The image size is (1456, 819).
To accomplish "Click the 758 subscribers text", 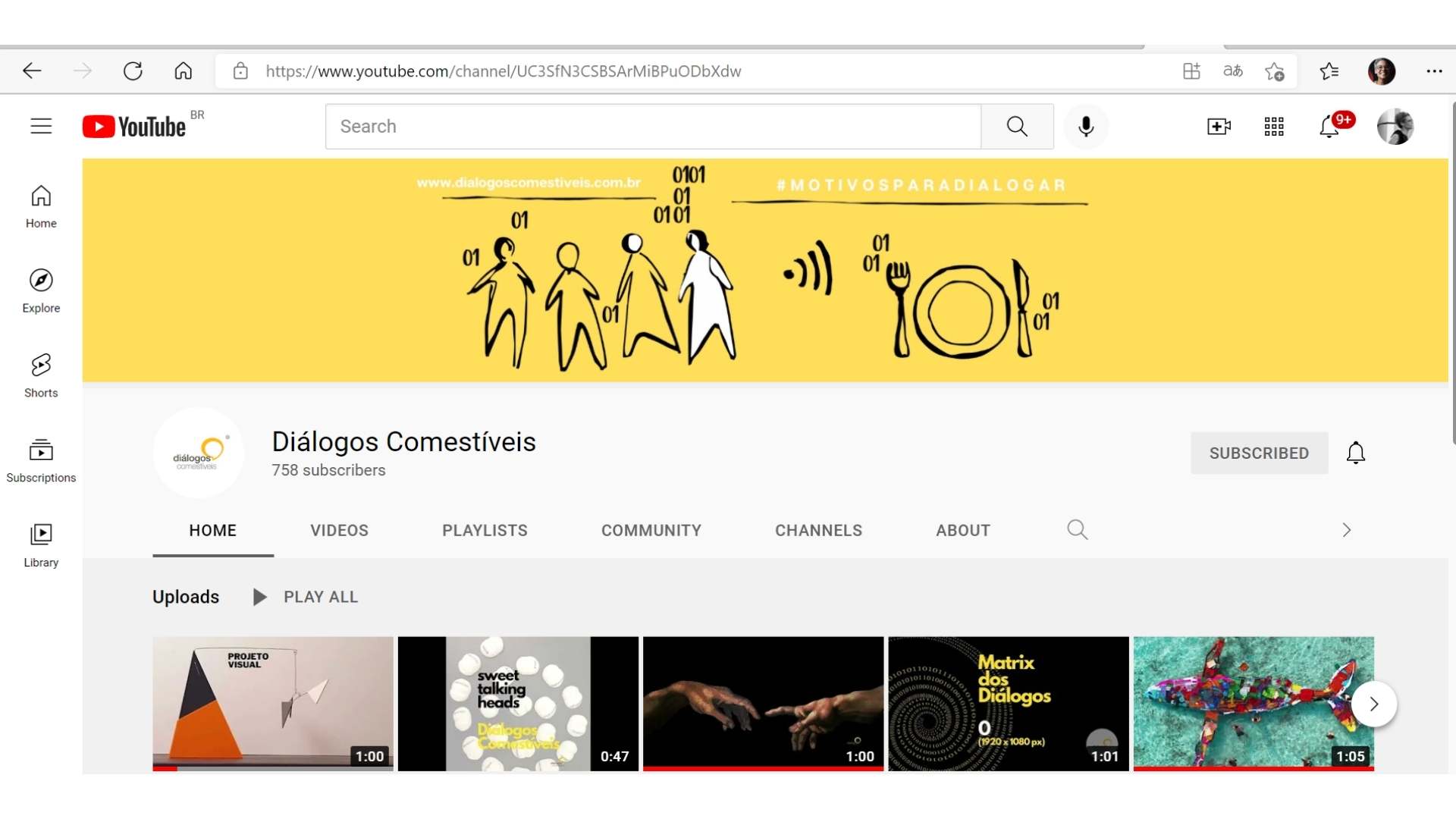I will pos(328,470).
